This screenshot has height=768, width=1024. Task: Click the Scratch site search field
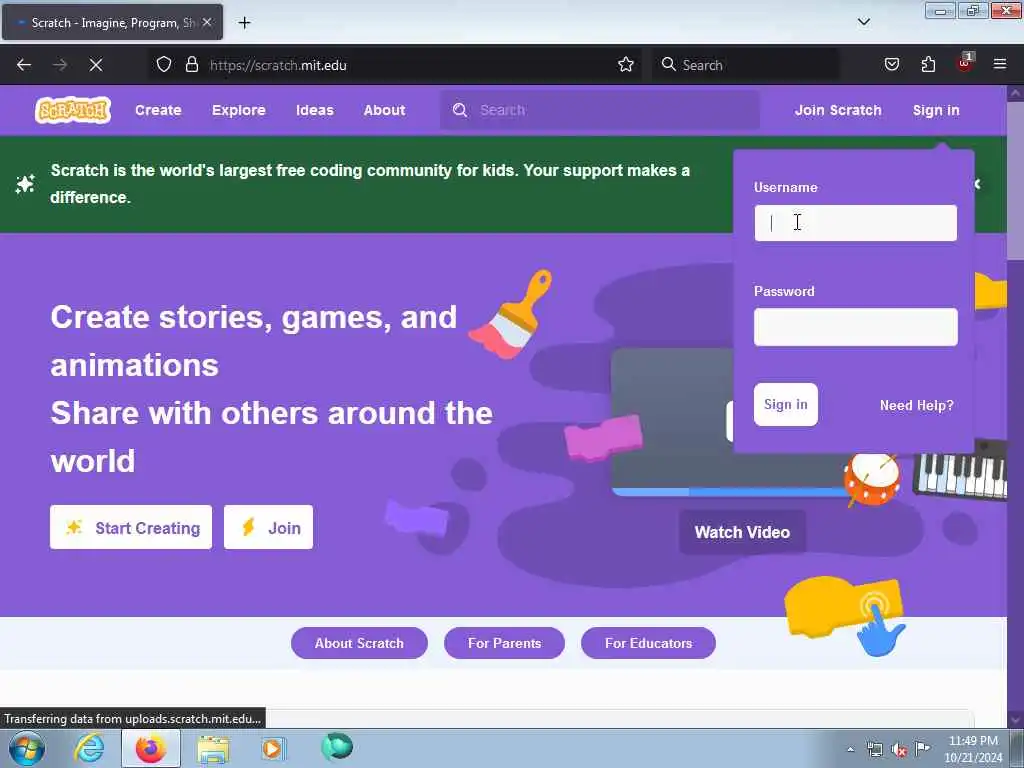(x=600, y=110)
